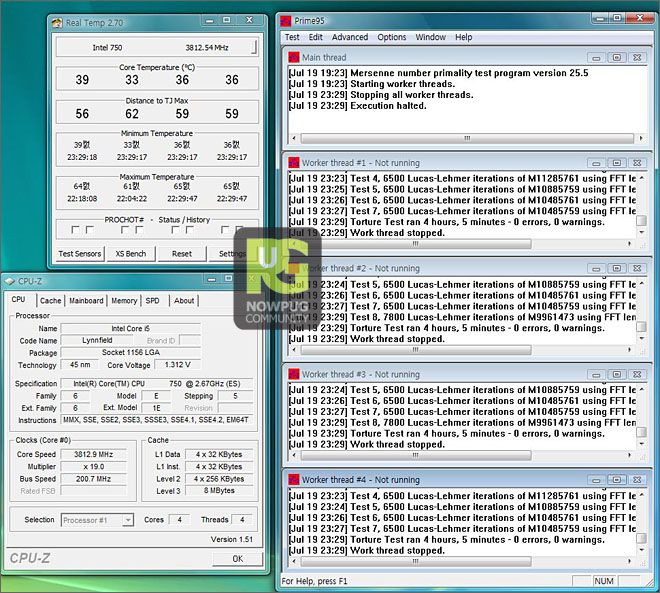The height and width of the screenshot is (593, 660).
Task: Click the Worker thread #4 horizontal scrollbar
Action: click(x=462, y=561)
